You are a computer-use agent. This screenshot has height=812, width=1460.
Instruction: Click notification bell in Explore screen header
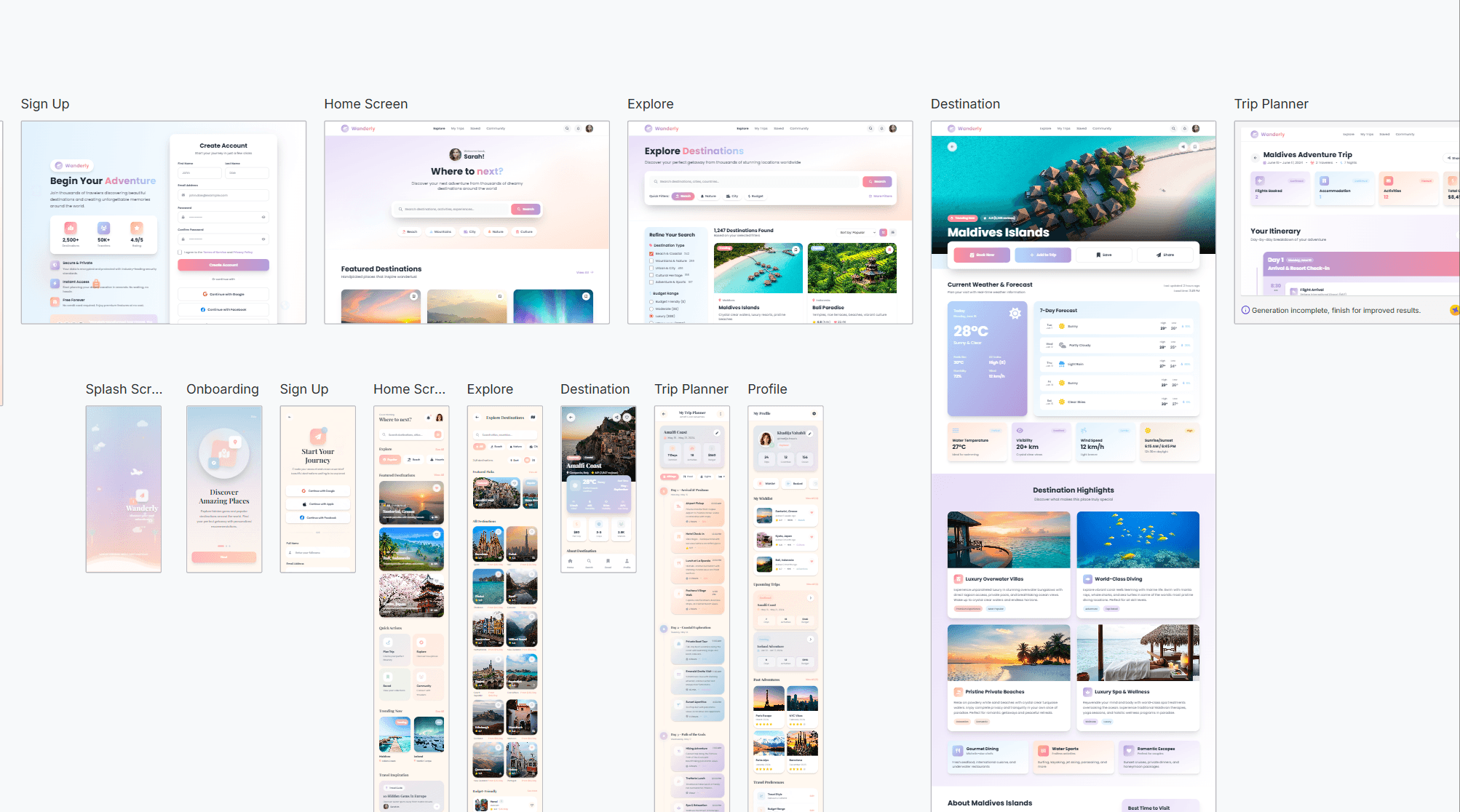[x=881, y=128]
